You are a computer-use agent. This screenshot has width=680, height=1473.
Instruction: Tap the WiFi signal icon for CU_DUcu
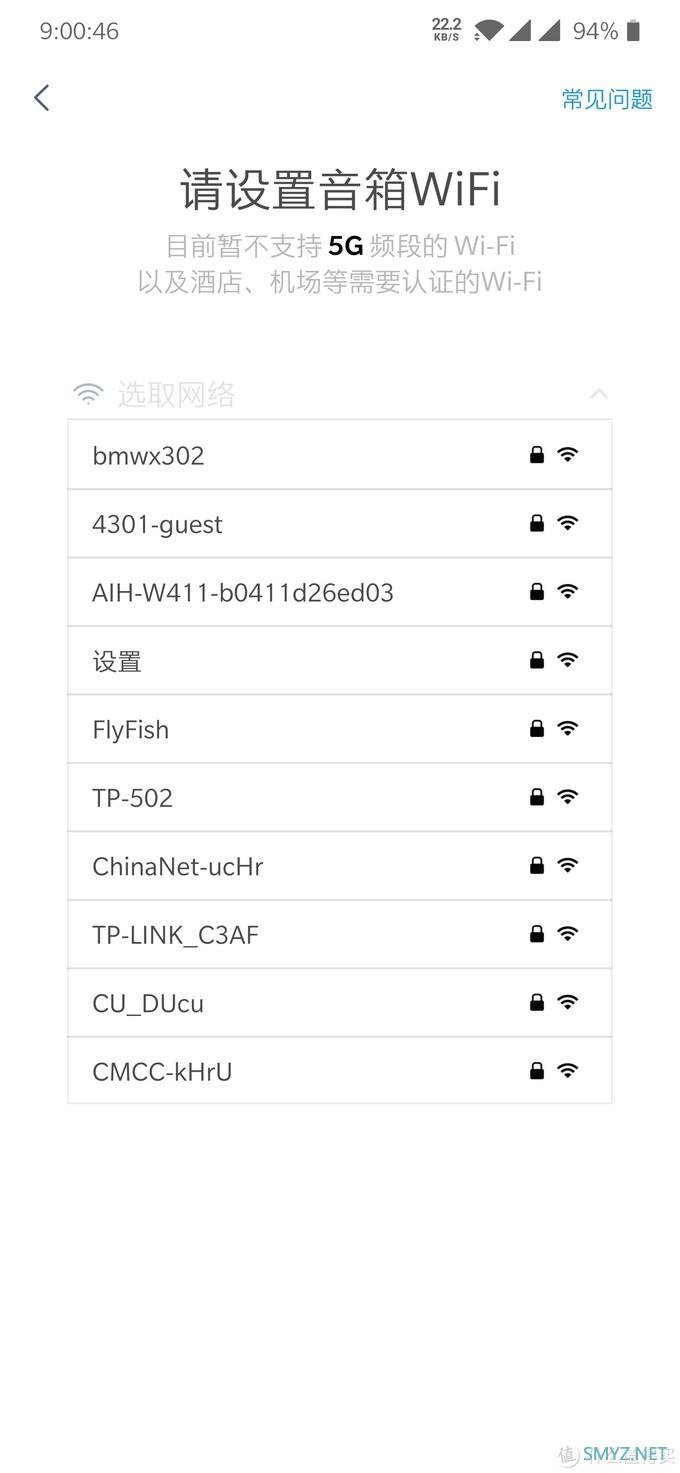point(568,1002)
